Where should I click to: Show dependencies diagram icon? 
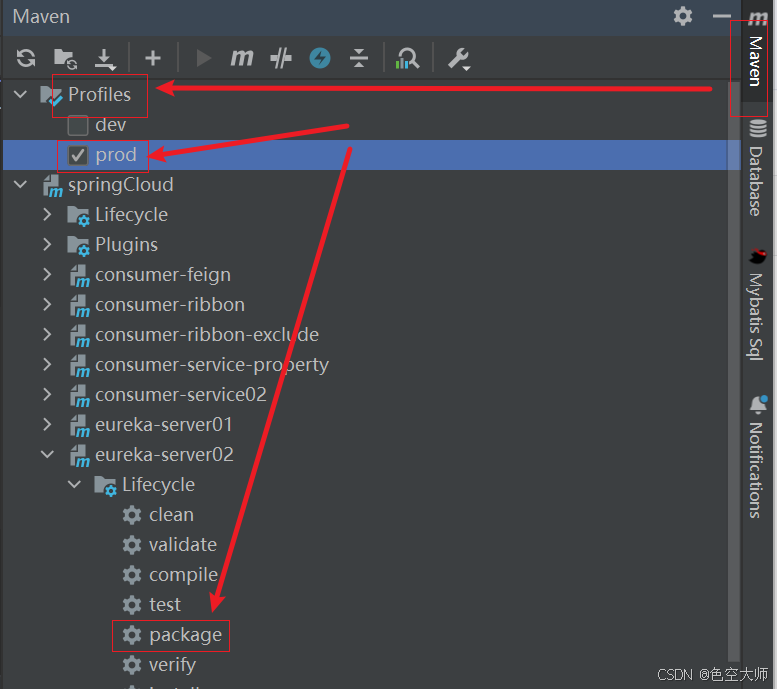pos(407,58)
